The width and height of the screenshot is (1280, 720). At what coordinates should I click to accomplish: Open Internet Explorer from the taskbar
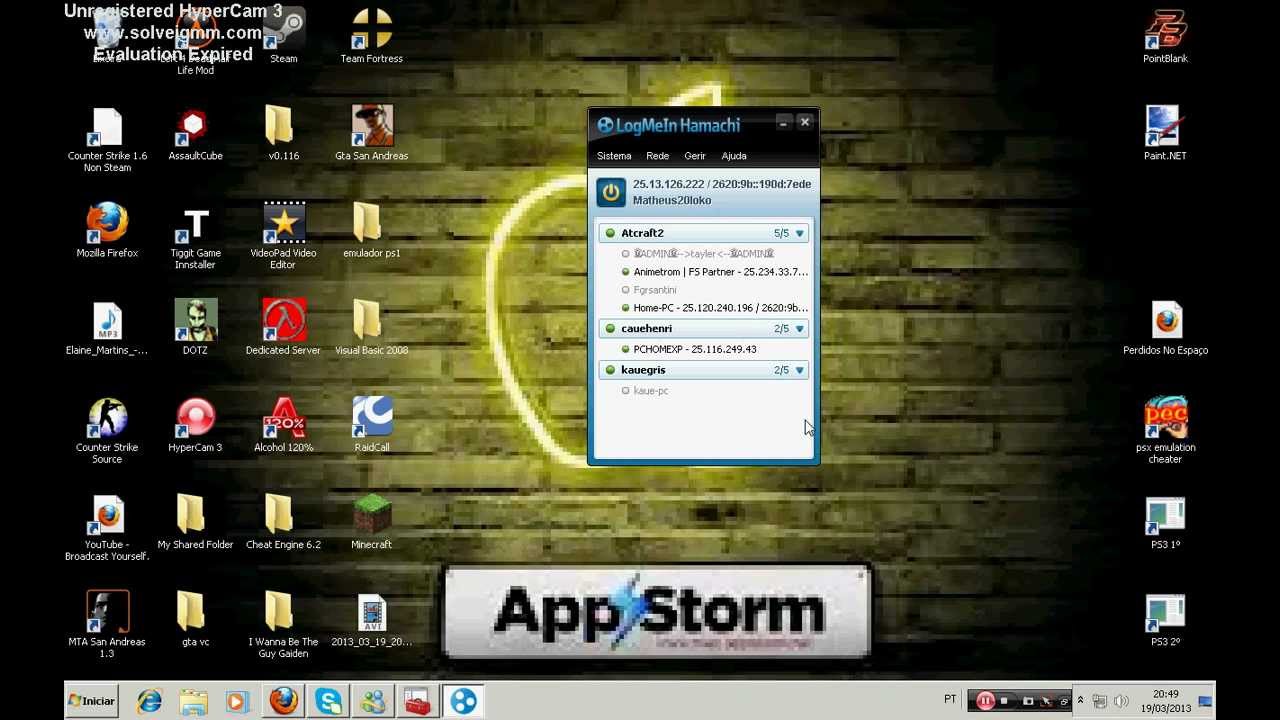coord(149,701)
